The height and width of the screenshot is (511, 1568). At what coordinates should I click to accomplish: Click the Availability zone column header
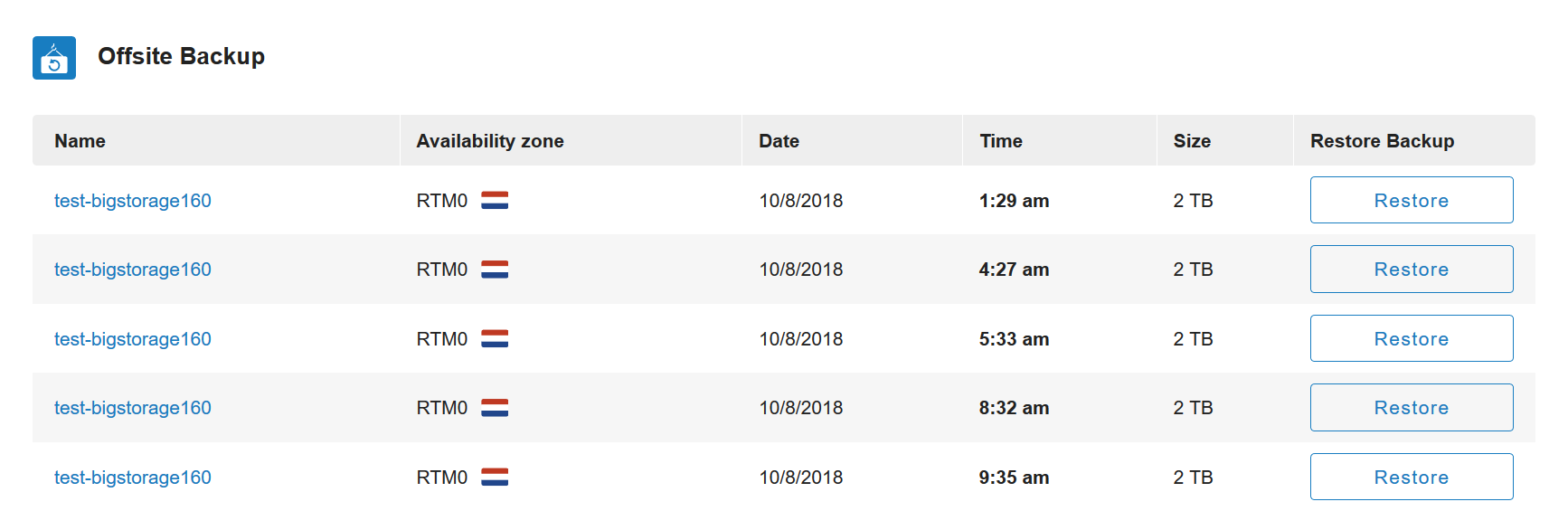point(490,141)
